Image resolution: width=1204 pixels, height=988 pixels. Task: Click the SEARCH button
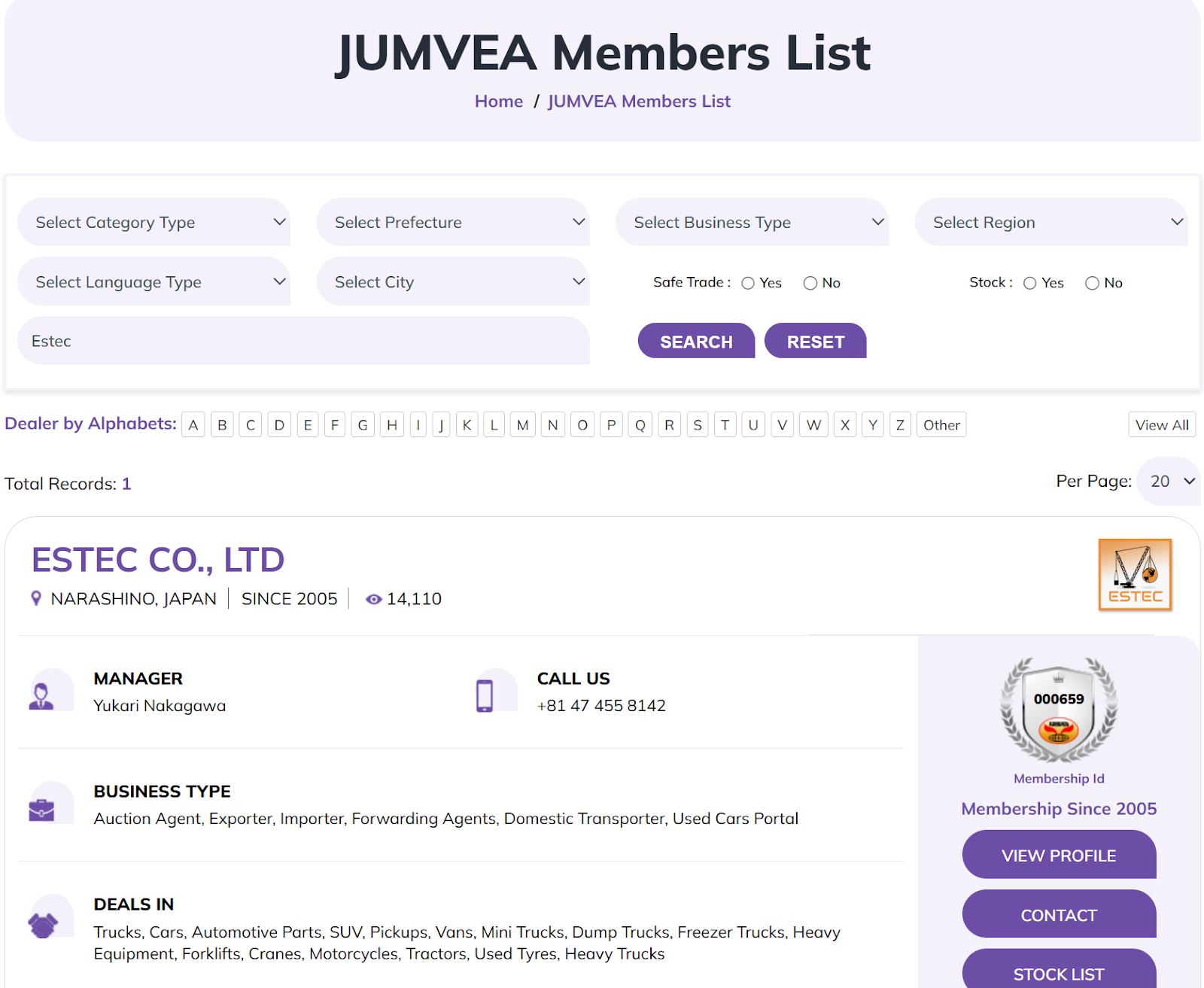pyautogui.click(x=696, y=341)
